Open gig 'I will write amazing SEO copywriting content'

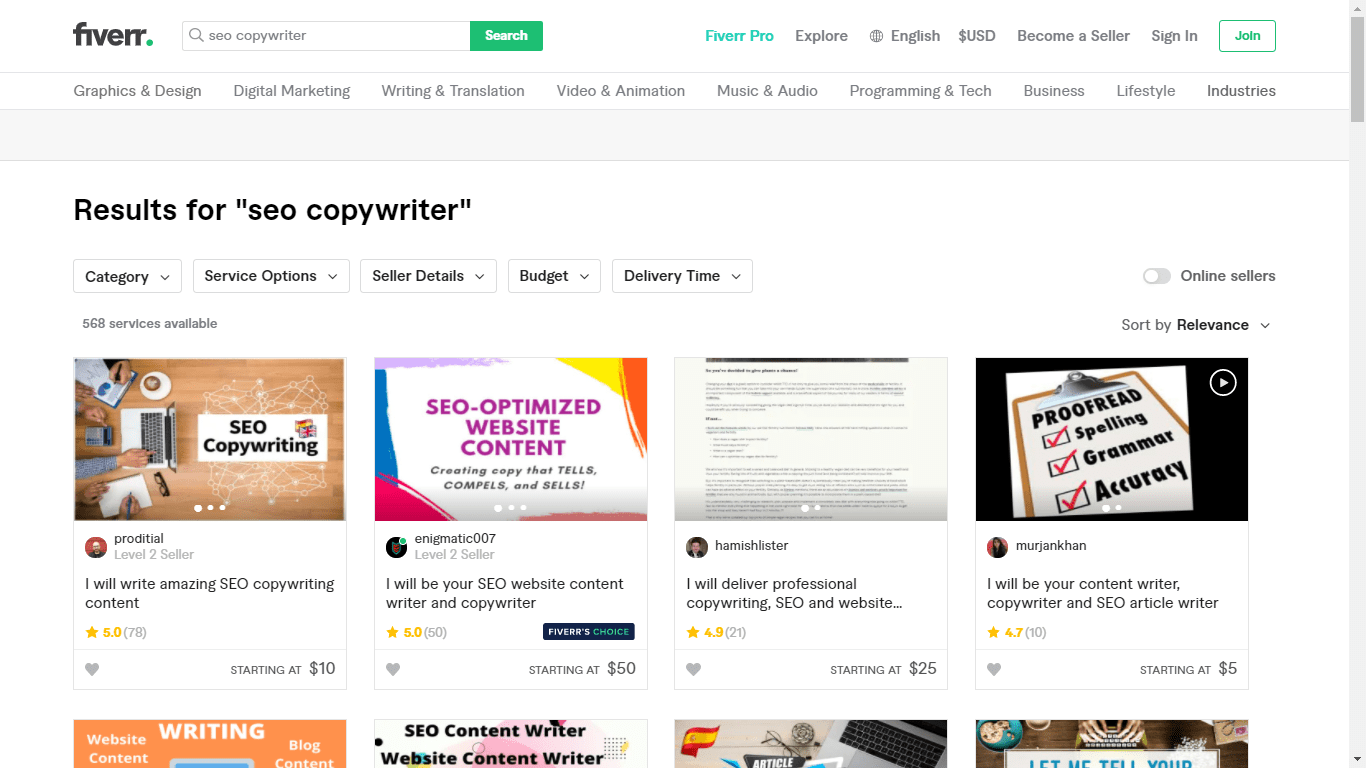pyautogui.click(x=210, y=593)
